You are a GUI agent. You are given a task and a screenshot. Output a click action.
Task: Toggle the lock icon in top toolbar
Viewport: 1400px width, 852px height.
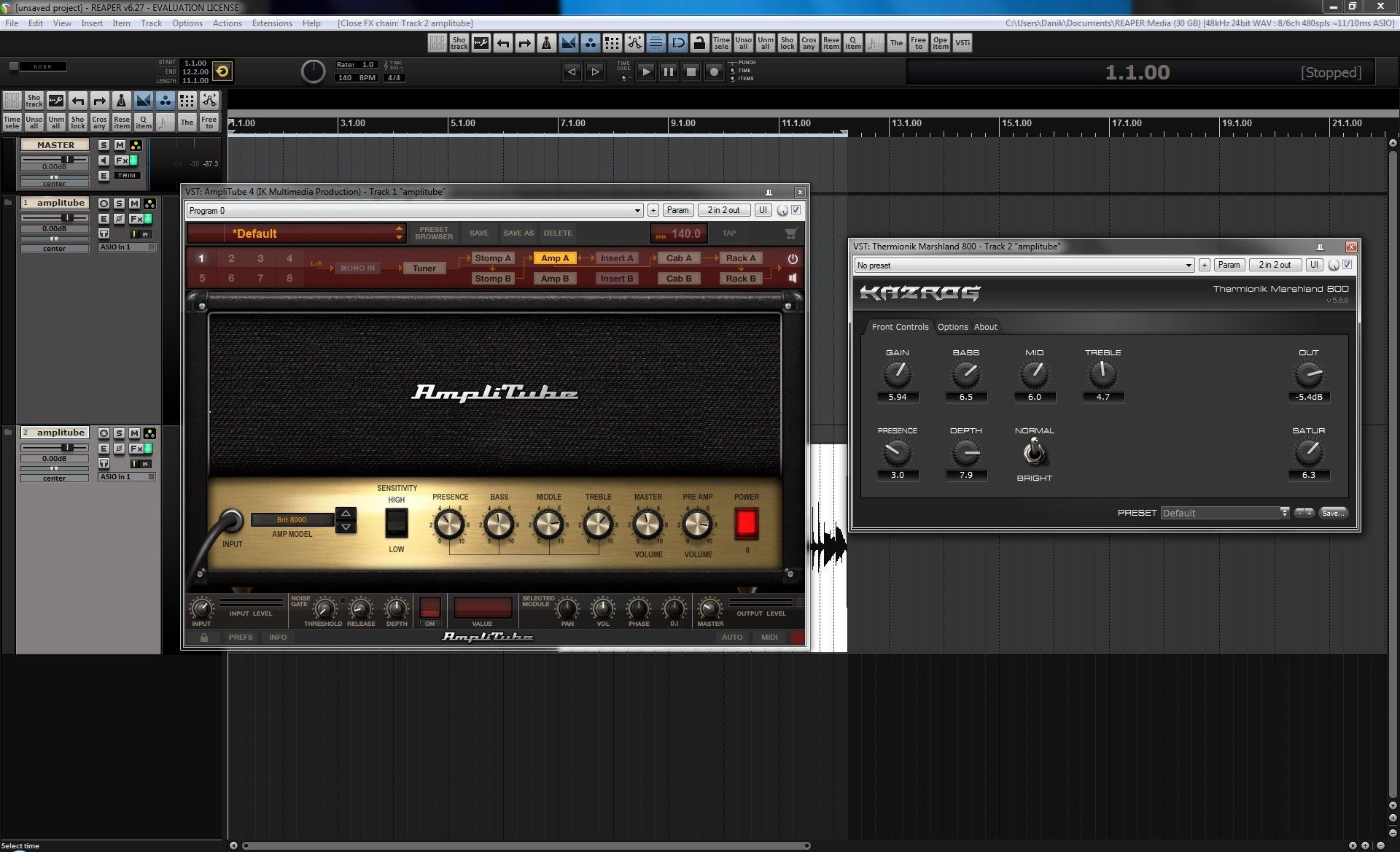coord(699,43)
